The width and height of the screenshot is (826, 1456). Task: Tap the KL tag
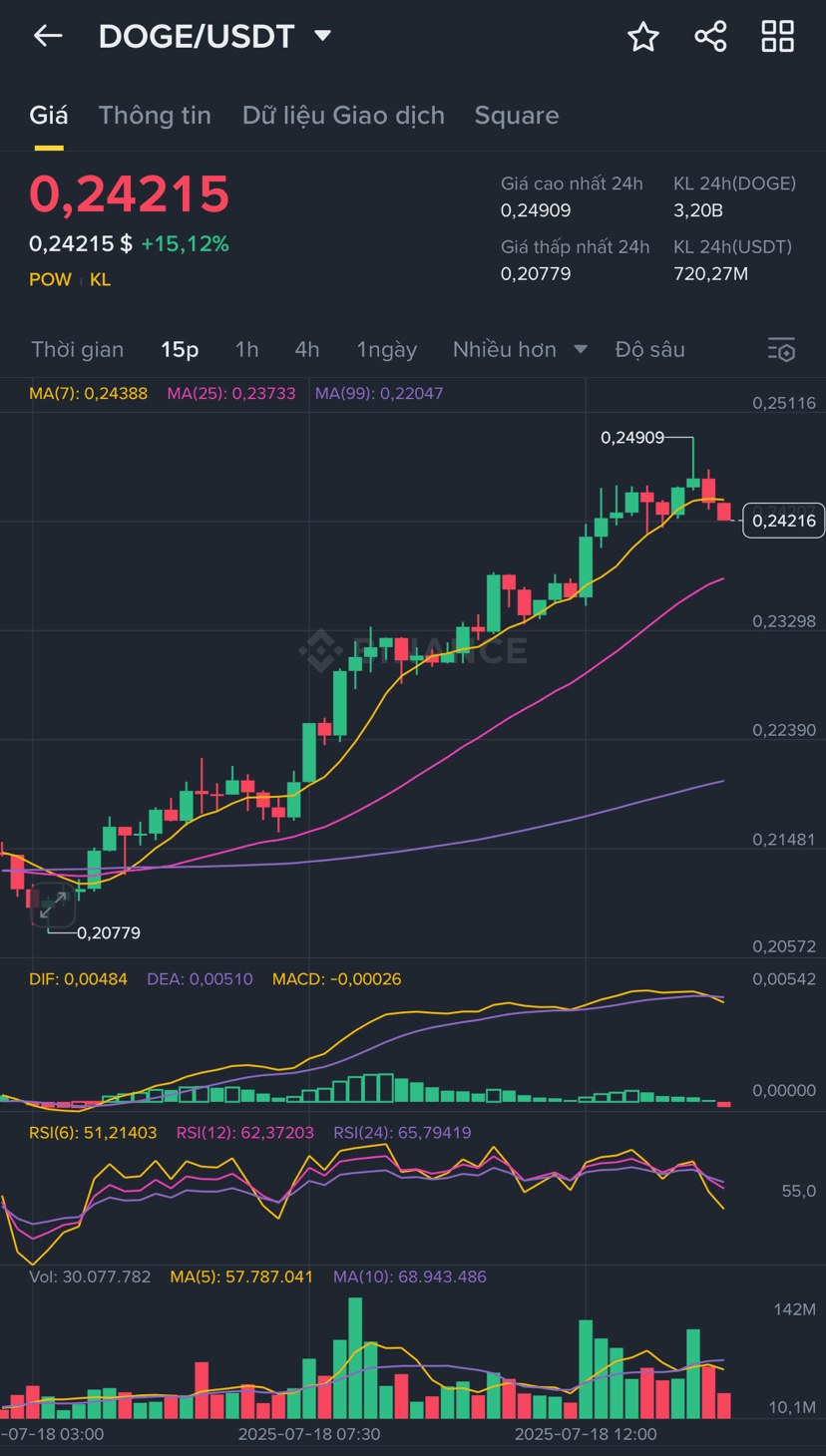(100, 279)
